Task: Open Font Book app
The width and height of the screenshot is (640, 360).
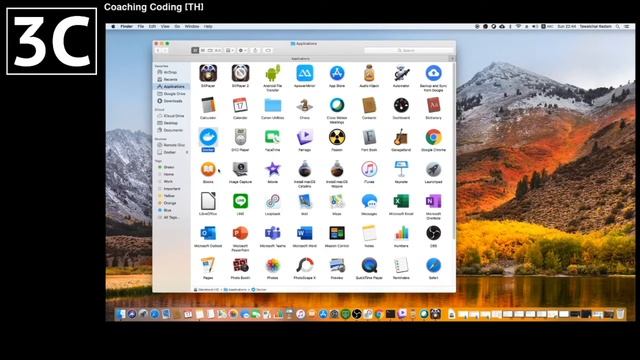Action: (x=369, y=137)
